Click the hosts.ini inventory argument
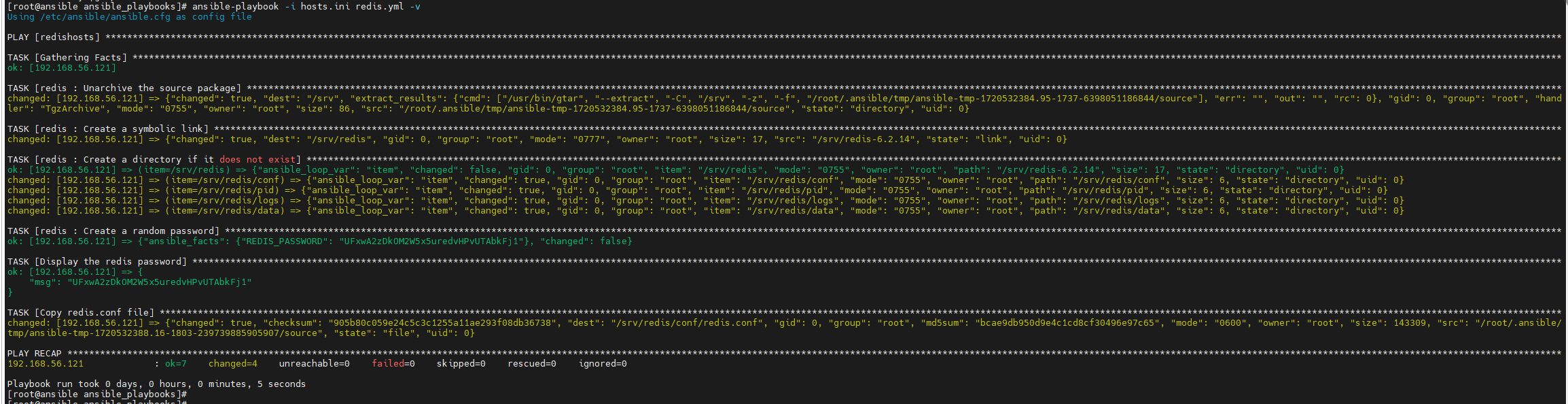 pyautogui.click(x=325, y=7)
